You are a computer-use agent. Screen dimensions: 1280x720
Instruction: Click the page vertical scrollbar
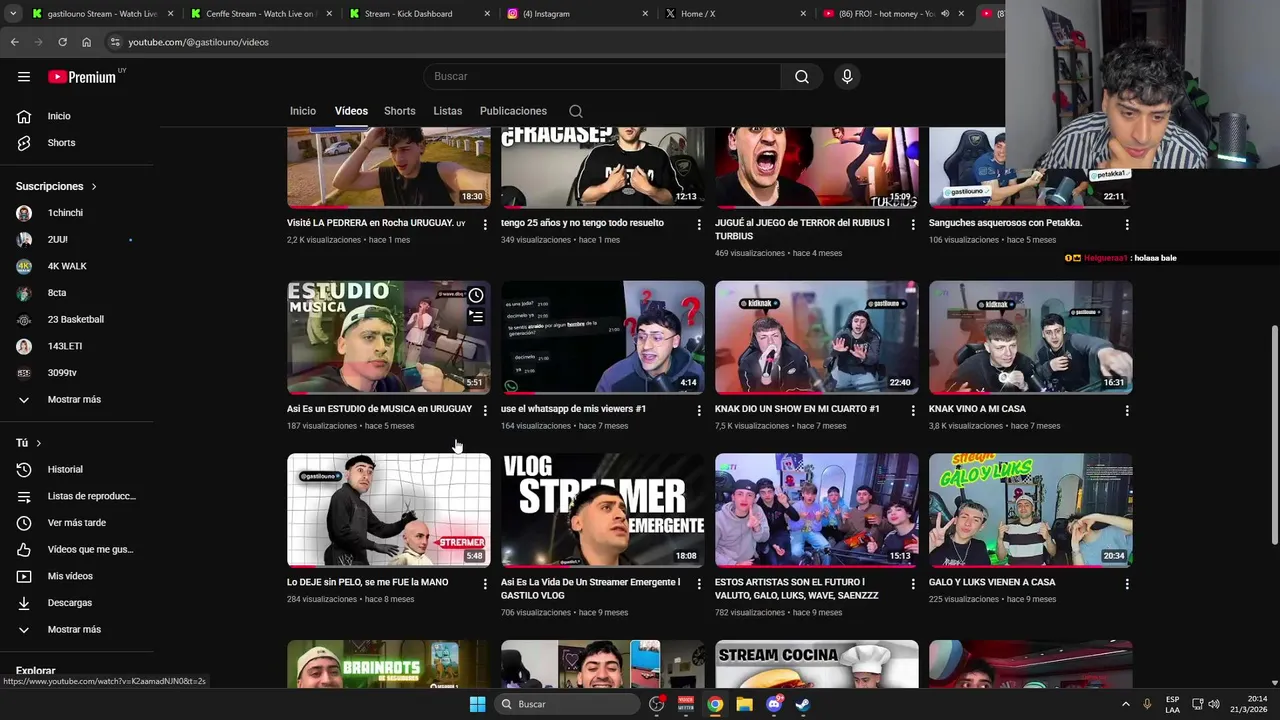click(x=1274, y=435)
